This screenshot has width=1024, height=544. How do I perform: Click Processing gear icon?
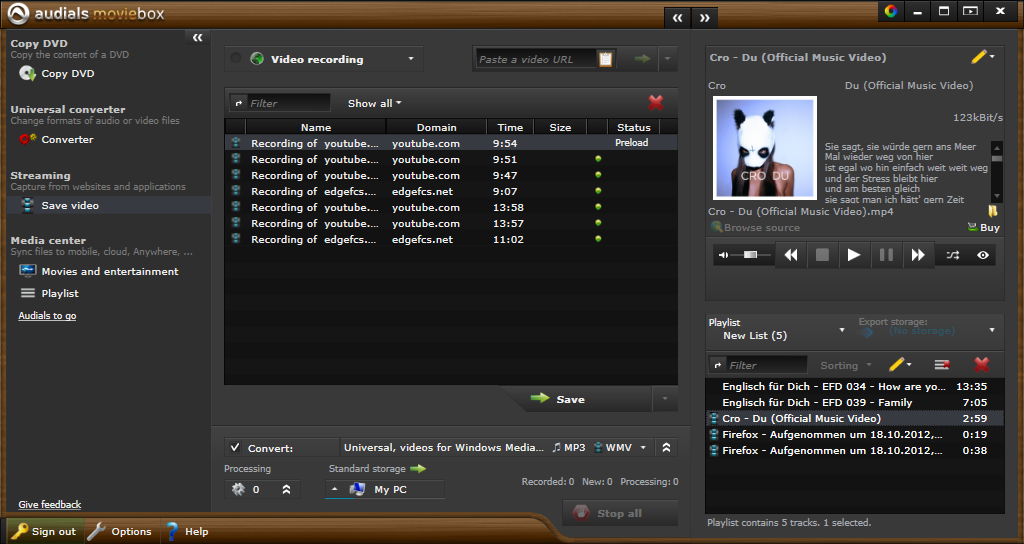coord(238,489)
